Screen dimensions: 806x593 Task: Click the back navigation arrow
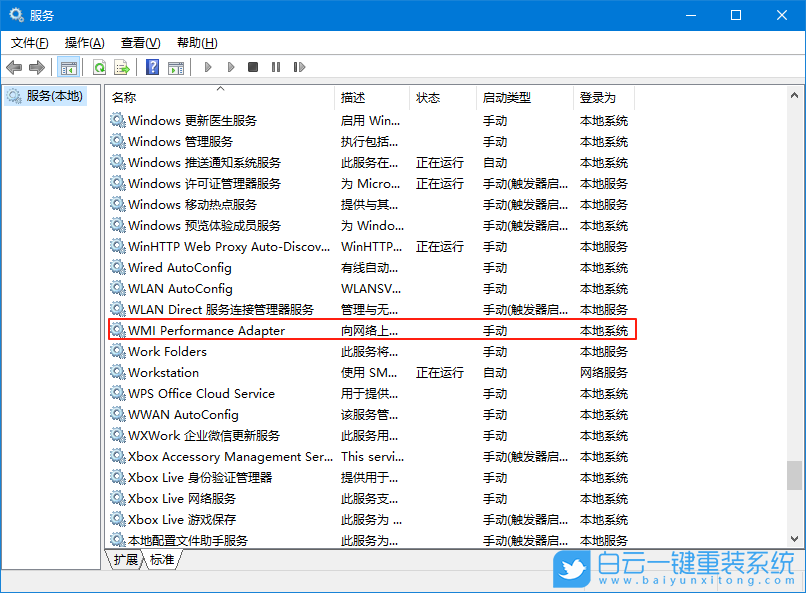coord(14,67)
